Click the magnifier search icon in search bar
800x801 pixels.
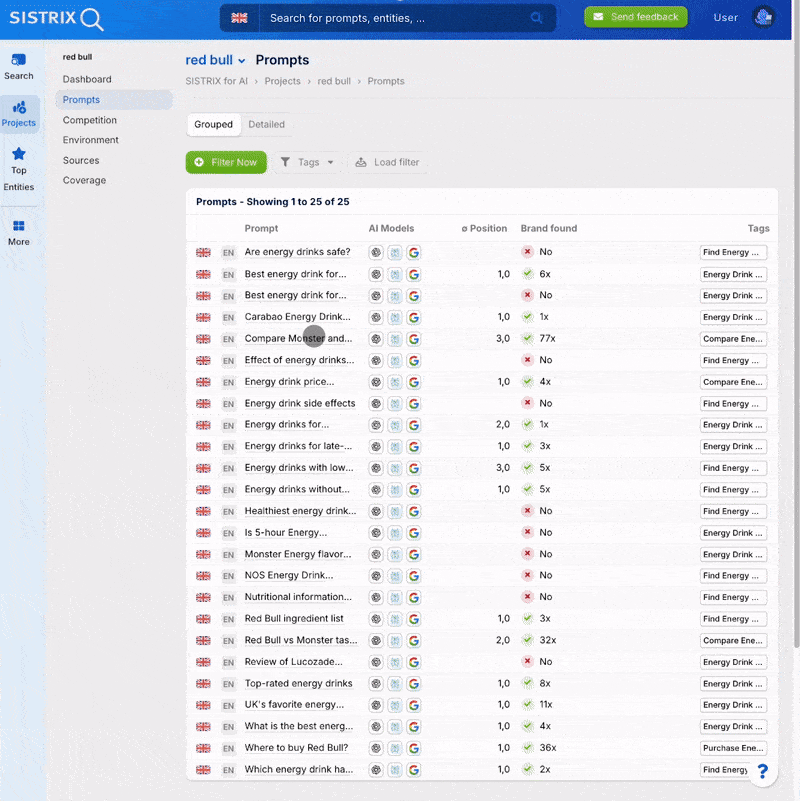click(537, 18)
